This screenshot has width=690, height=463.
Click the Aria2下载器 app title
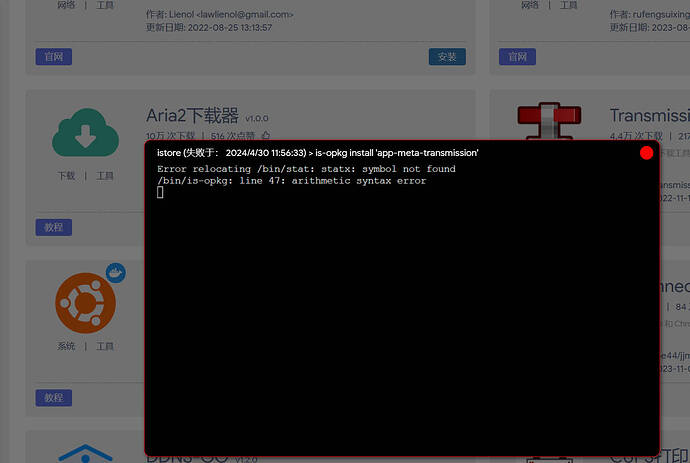pyautogui.click(x=192, y=116)
